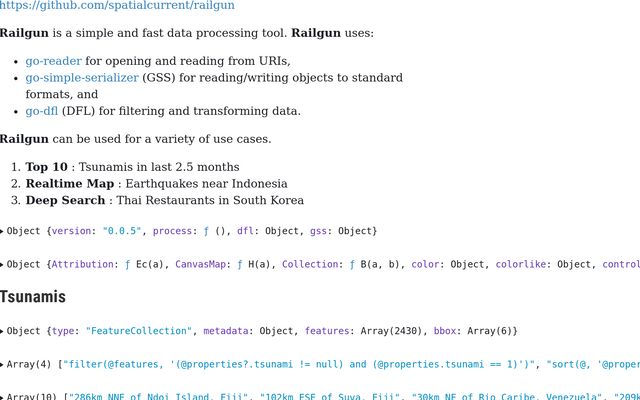Expand the Array(10) locations list

(3, 398)
